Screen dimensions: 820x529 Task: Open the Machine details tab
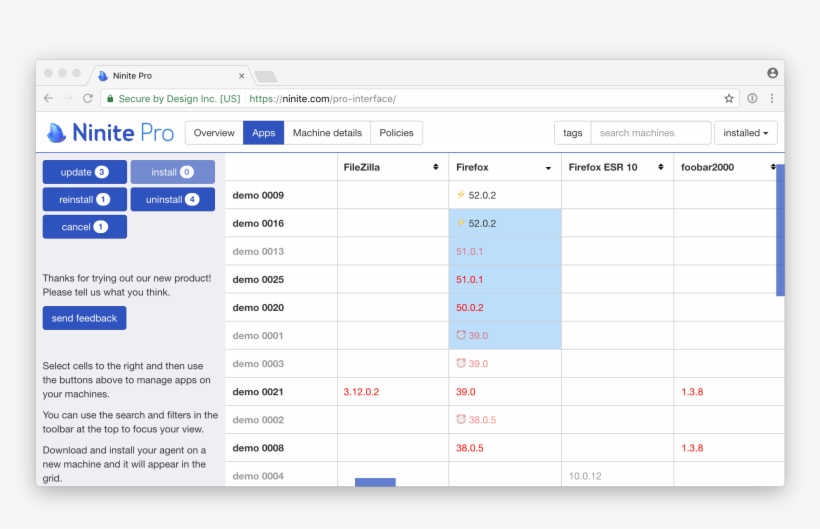(x=327, y=133)
